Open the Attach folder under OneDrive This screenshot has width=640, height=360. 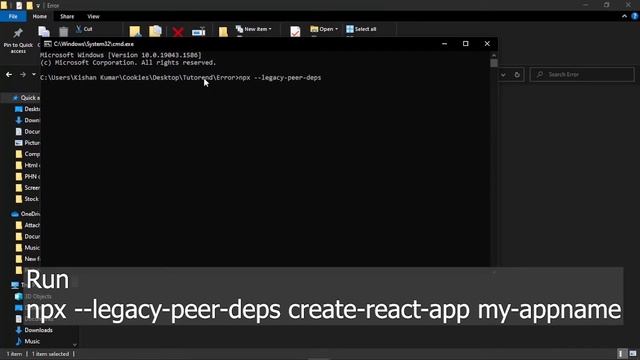[28, 225]
